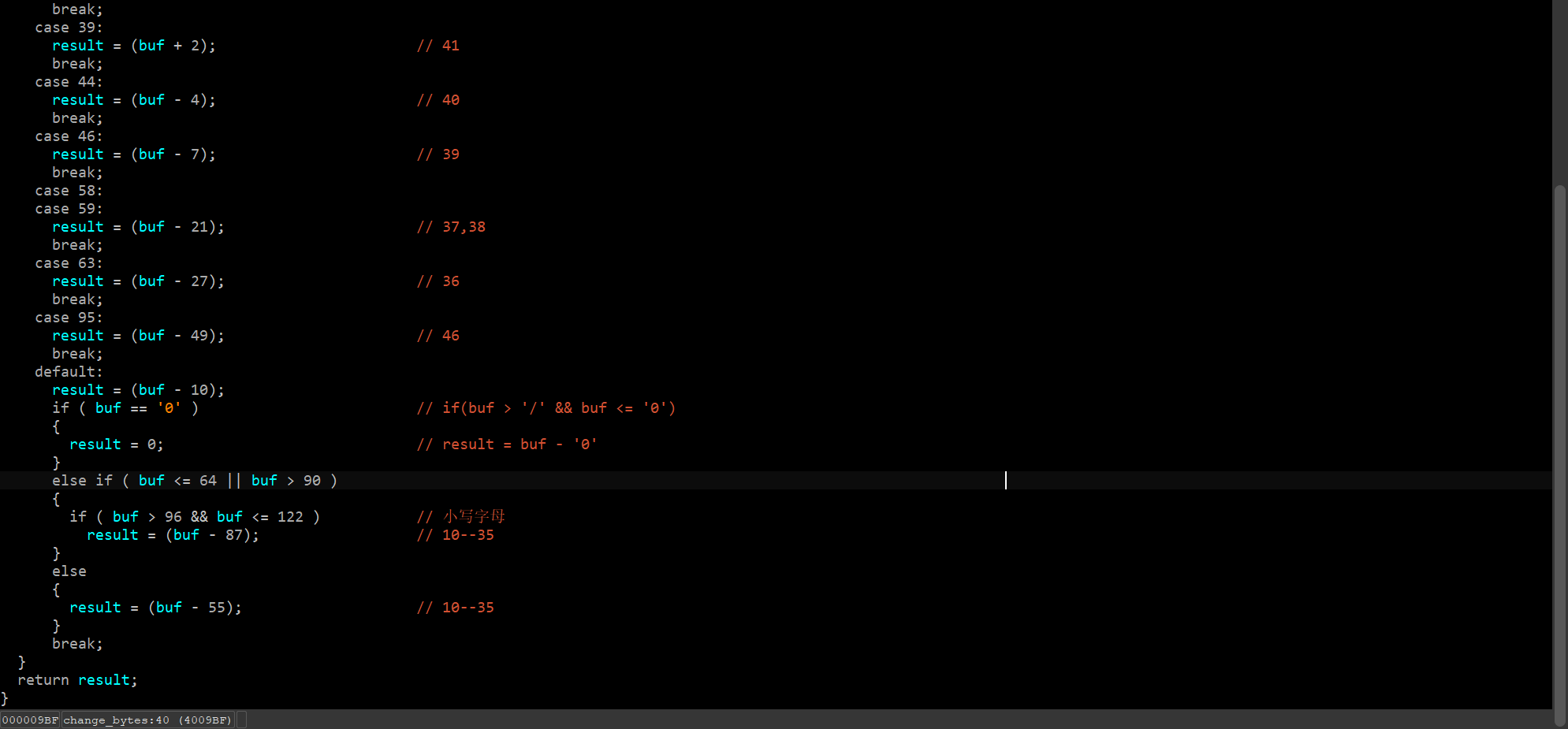Screen dimensions: 1568x729
Task: Click 'result = (buf - 87);' line
Action: point(173,535)
